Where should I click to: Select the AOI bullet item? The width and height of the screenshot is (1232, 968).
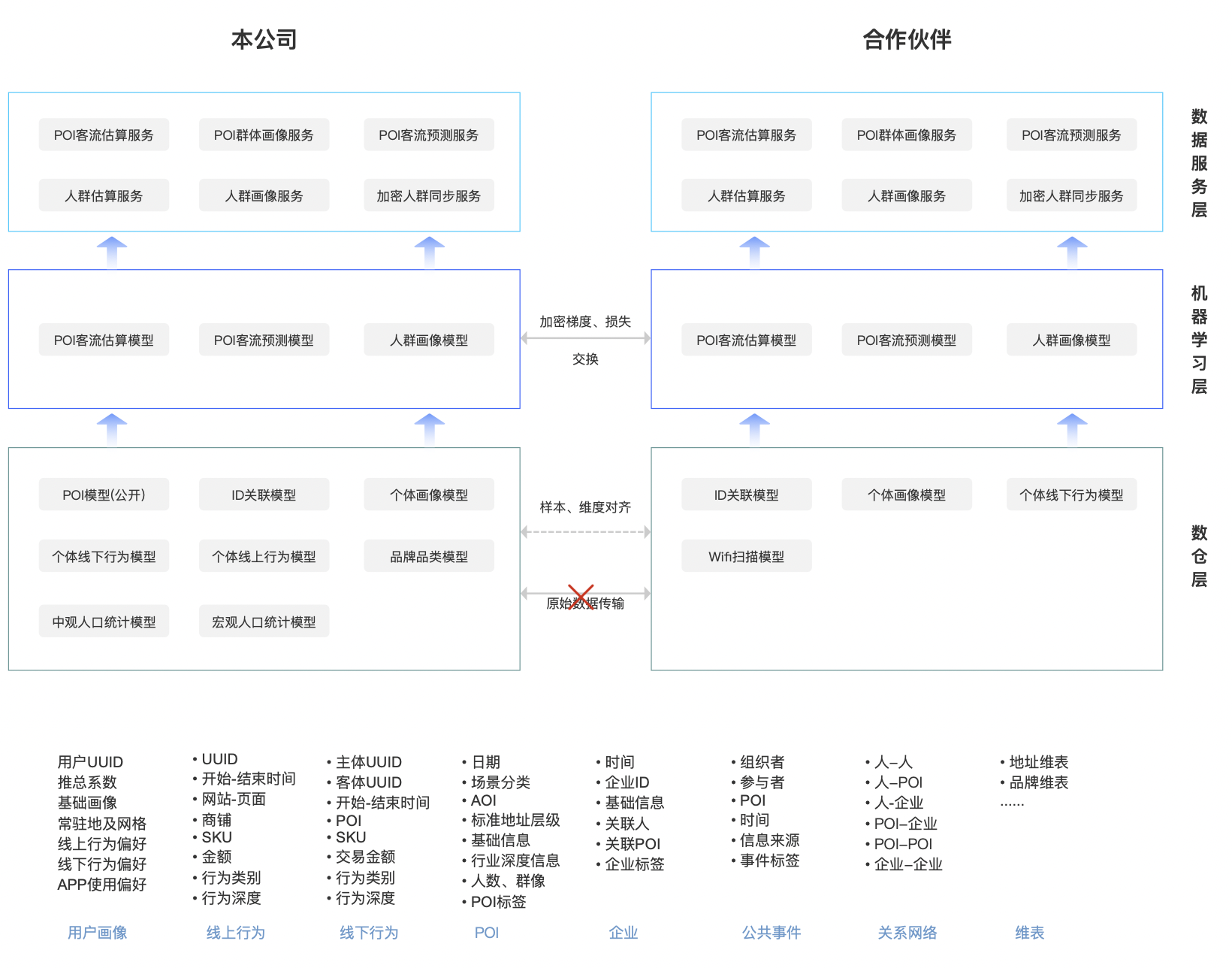point(479,800)
